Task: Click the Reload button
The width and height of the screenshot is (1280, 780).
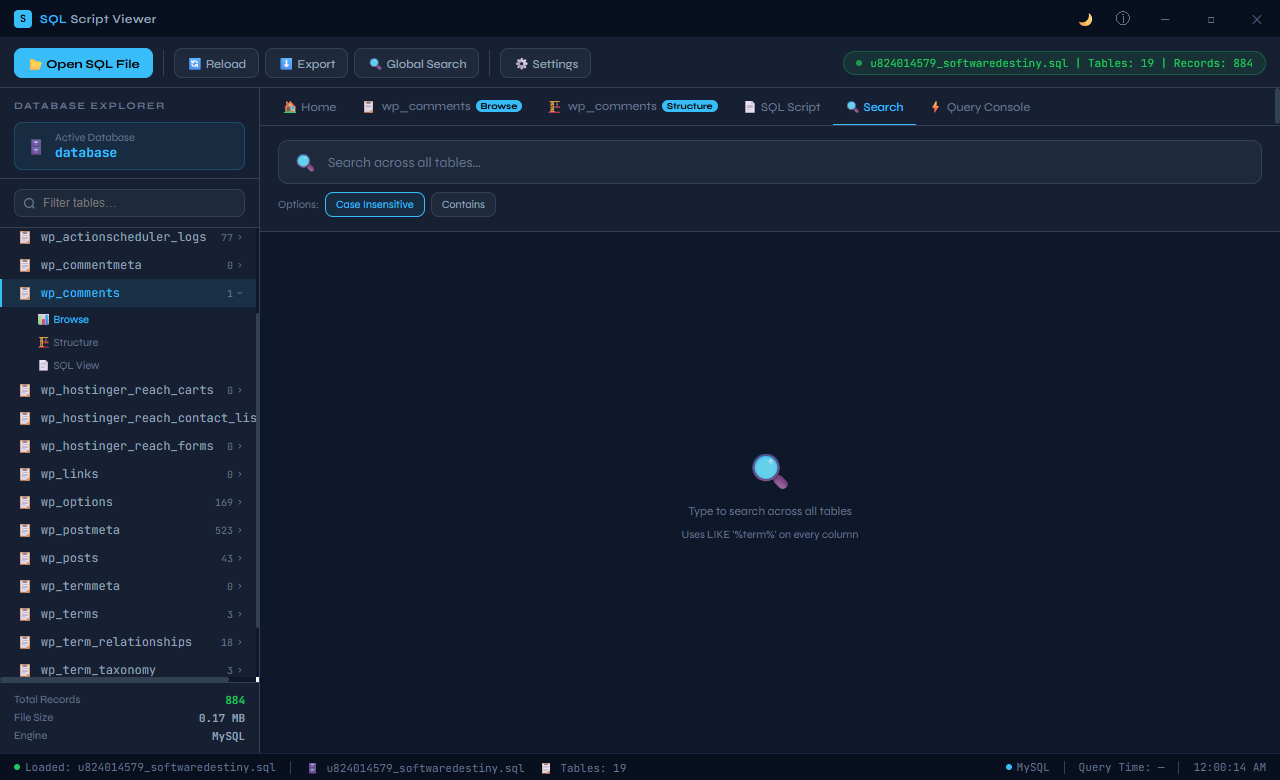Action: coord(217,63)
